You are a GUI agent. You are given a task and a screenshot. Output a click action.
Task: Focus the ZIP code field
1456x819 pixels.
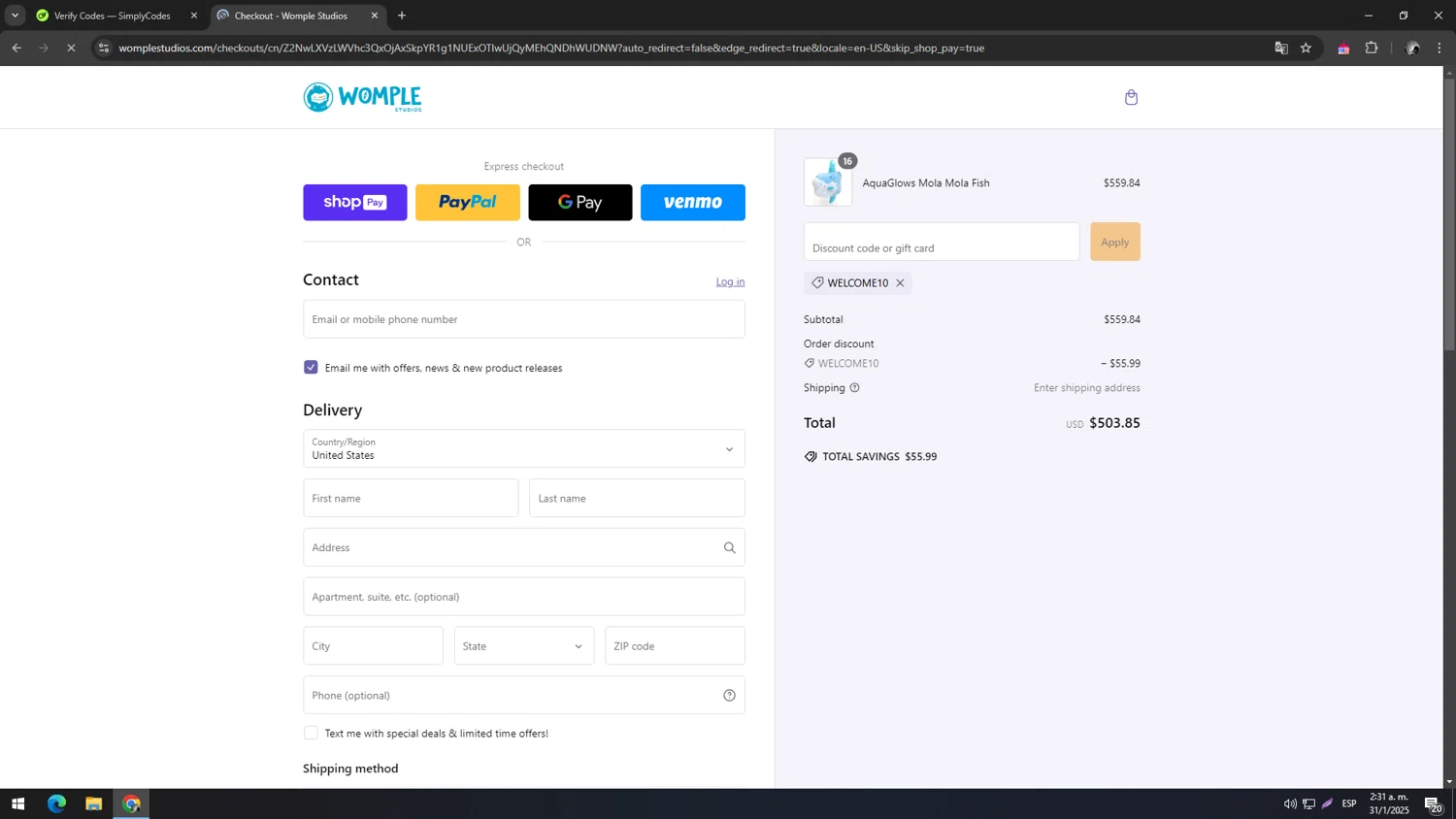675,646
